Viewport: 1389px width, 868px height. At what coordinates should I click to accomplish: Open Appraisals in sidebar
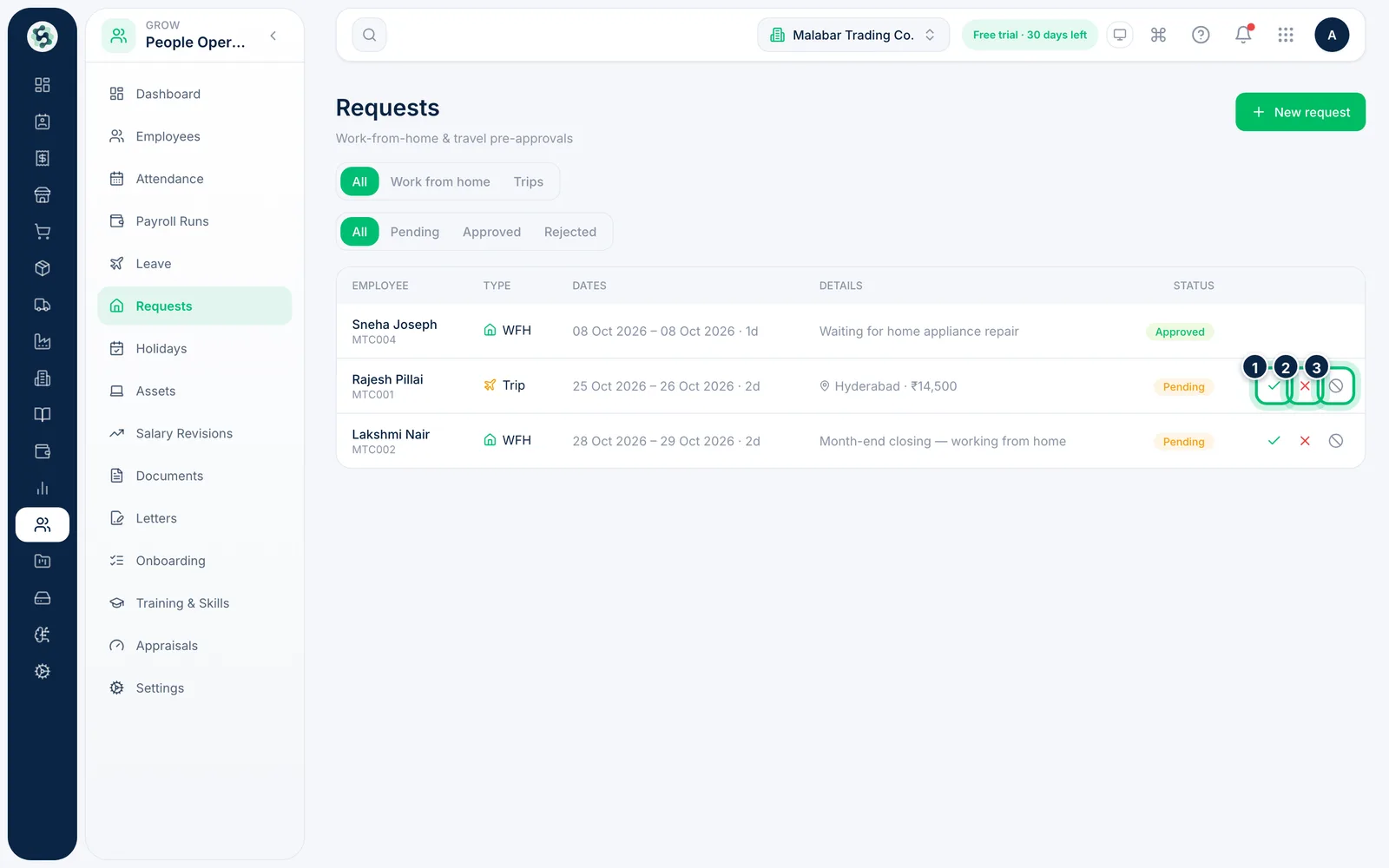[x=194, y=646]
